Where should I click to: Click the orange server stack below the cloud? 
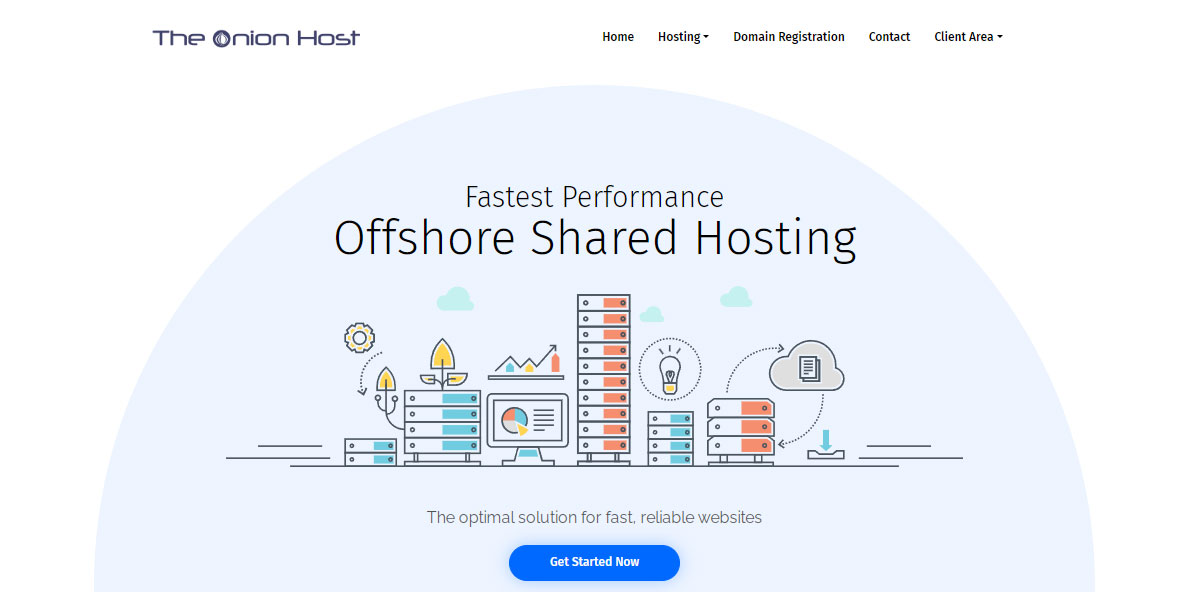741,431
